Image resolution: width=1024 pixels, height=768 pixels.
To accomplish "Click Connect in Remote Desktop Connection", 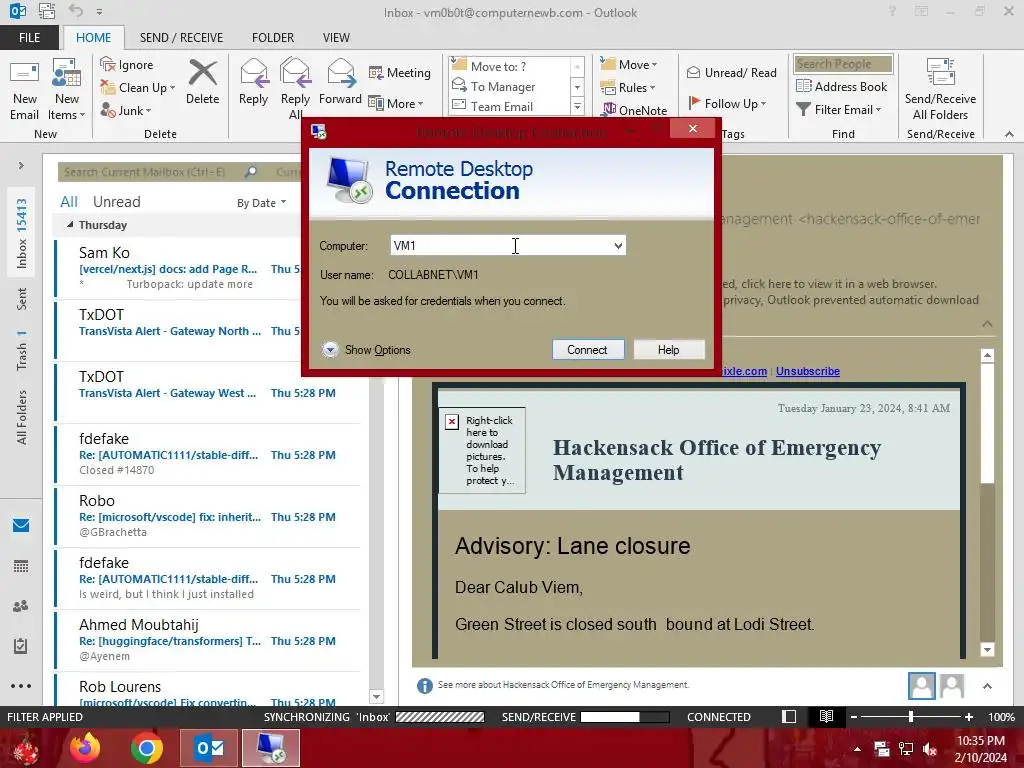I will pyautogui.click(x=588, y=350).
